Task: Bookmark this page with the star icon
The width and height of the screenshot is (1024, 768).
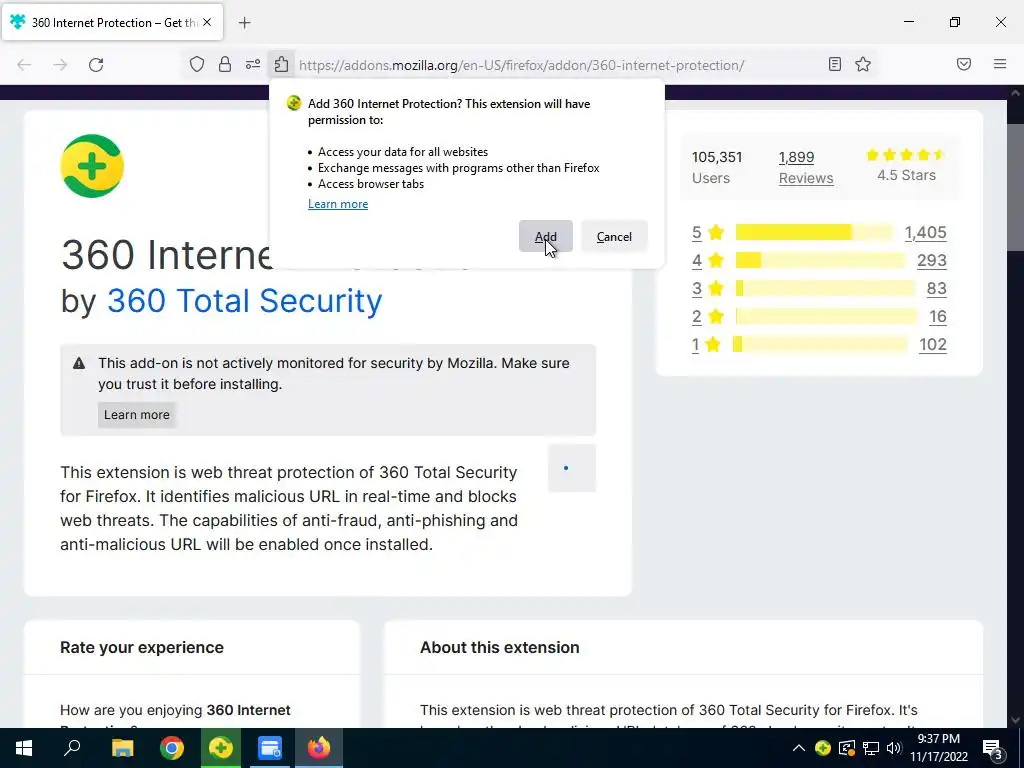Action: pyautogui.click(x=863, y=64)
